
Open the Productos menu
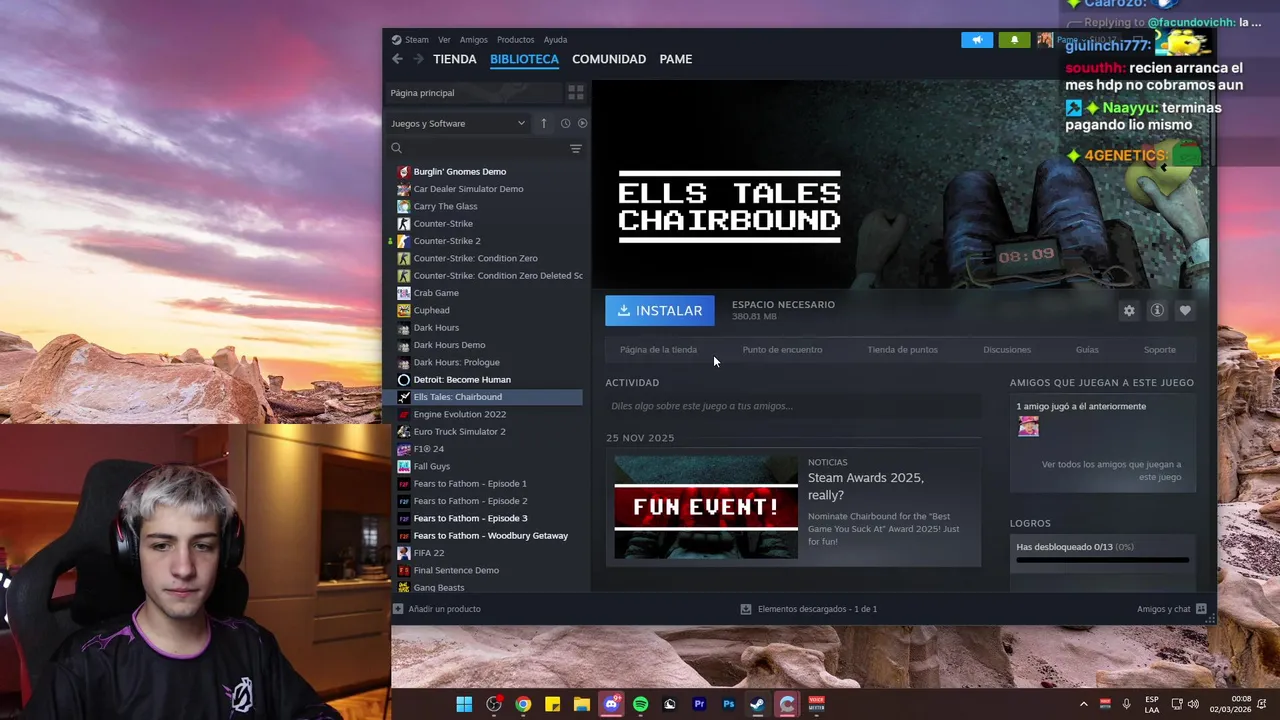(x=516, y=40)
